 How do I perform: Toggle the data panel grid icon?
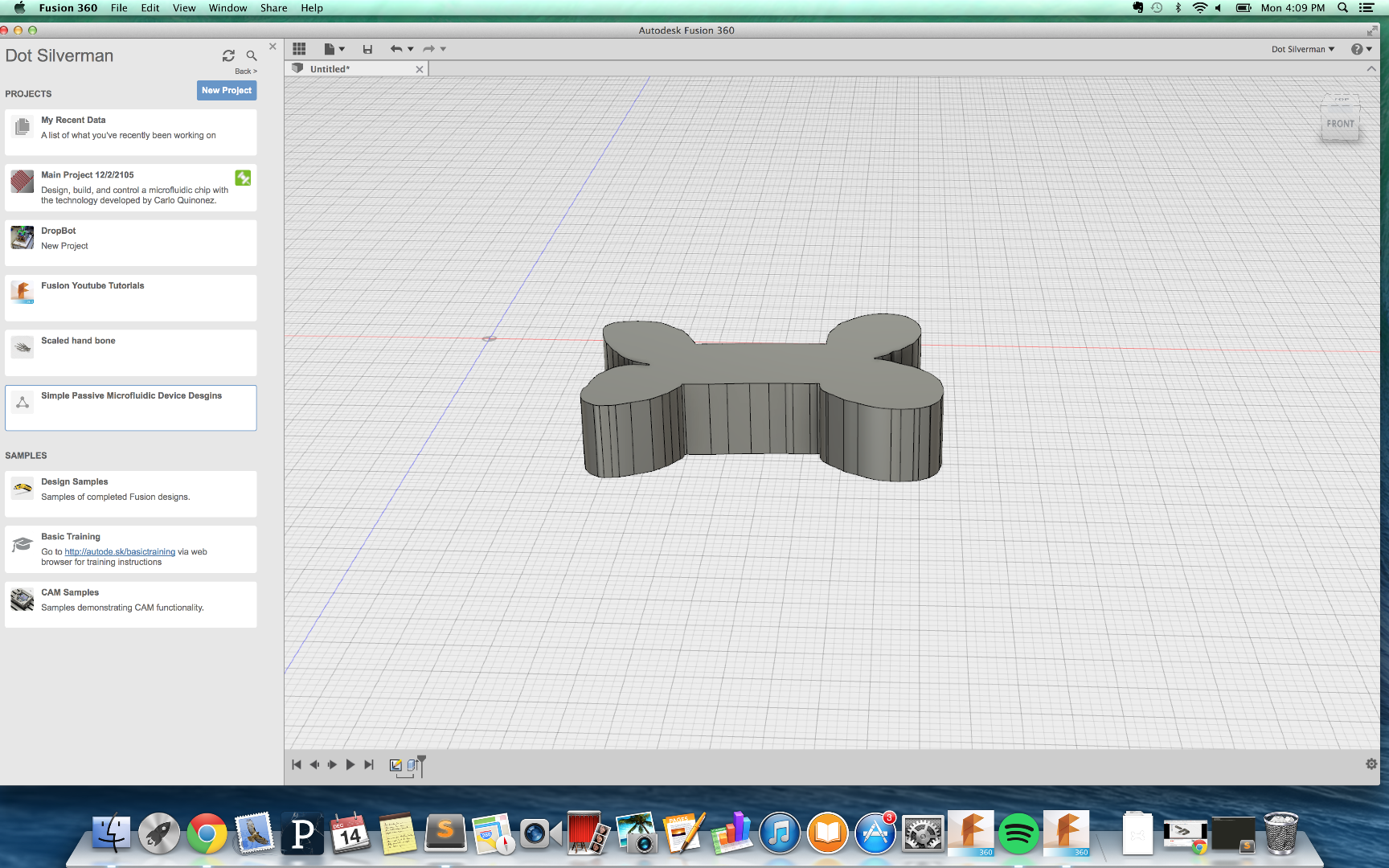[x=299, y=49]
